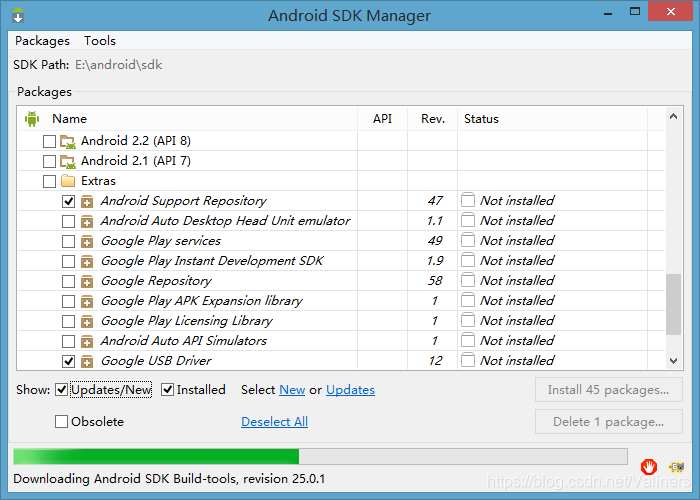Click the status icon next to Android Support Repository
The width and height of the screenshot is (700, 500).
tap(468, 200)
